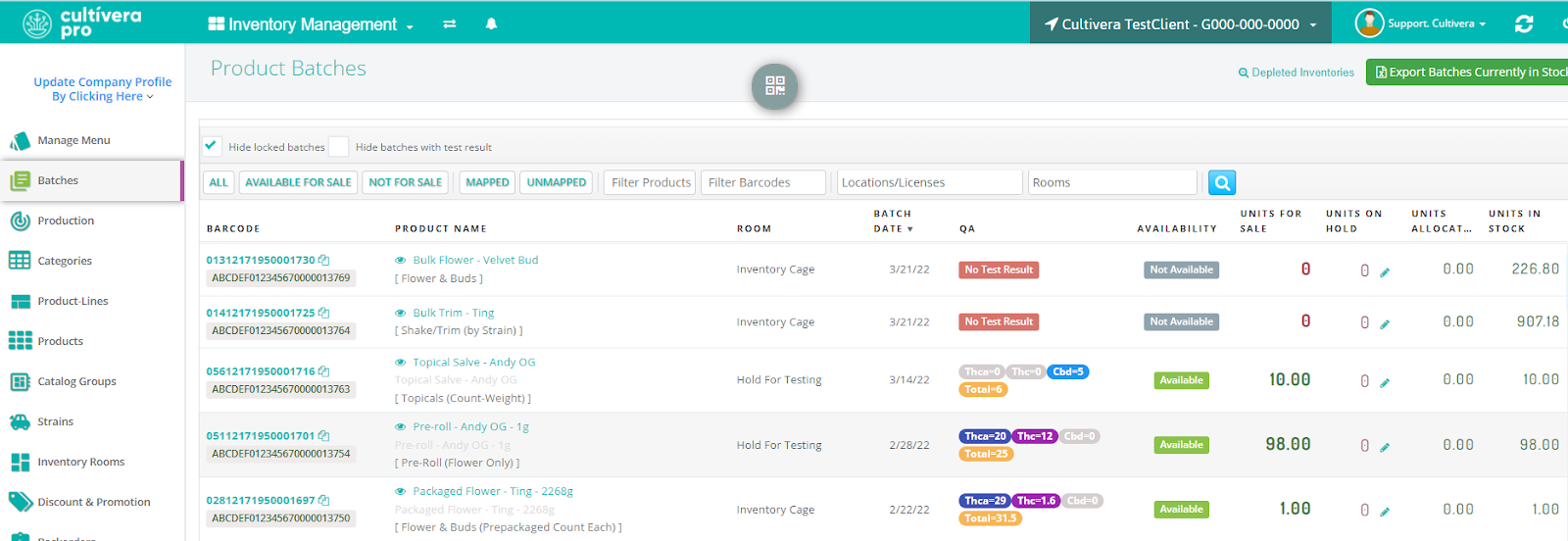Copy barcode 05612171950001716
This screenshot has height=541, width=1568.
click(x=323, y=371)
